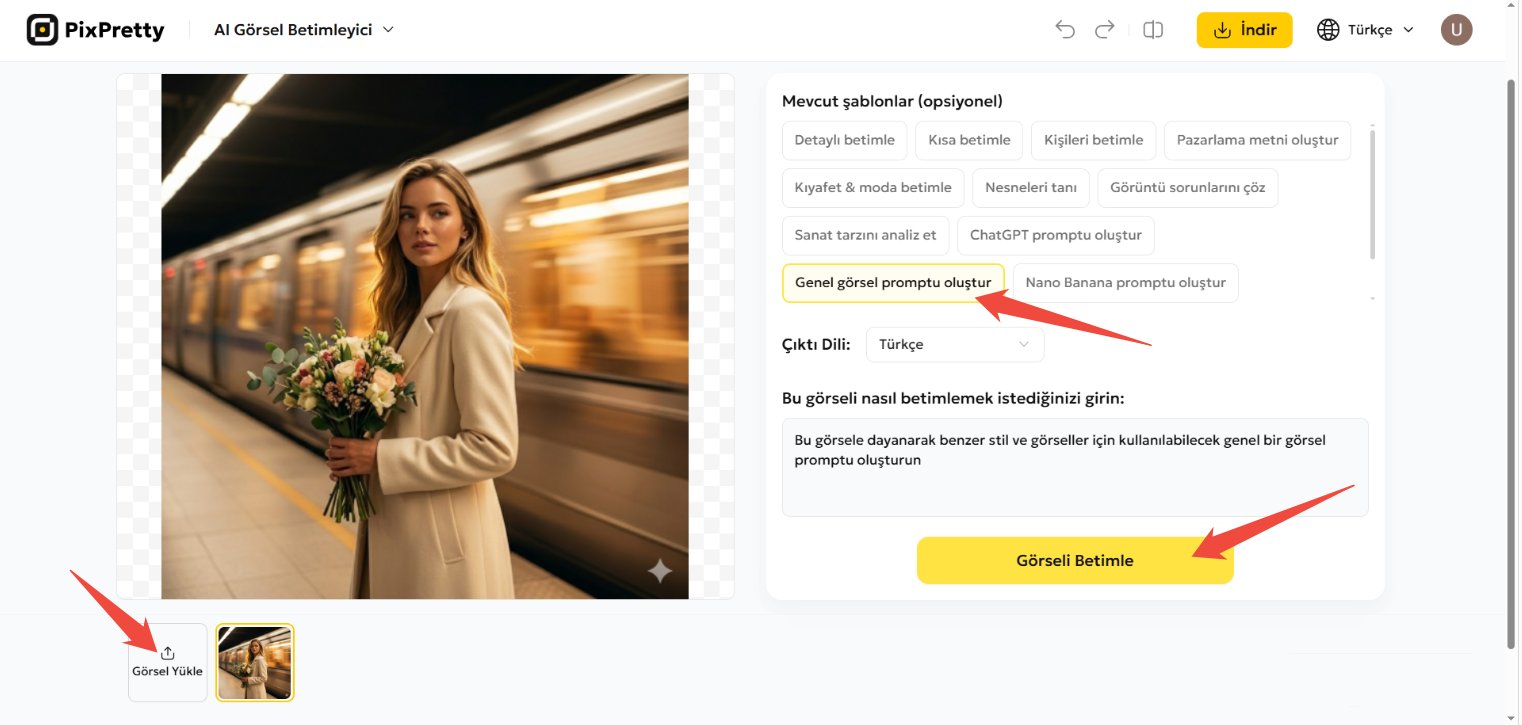Open the Çıktı Dili language dropdown
This screenshot has height=725, width=1522.
pos(954,344)
